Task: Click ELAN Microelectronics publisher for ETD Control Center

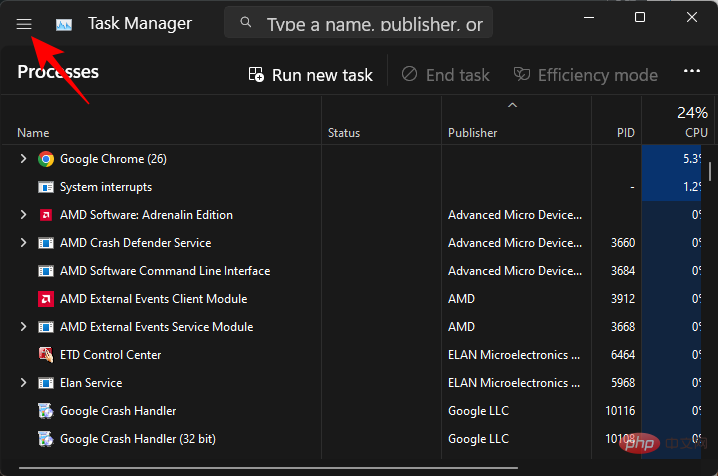Action: coord(514,355)
